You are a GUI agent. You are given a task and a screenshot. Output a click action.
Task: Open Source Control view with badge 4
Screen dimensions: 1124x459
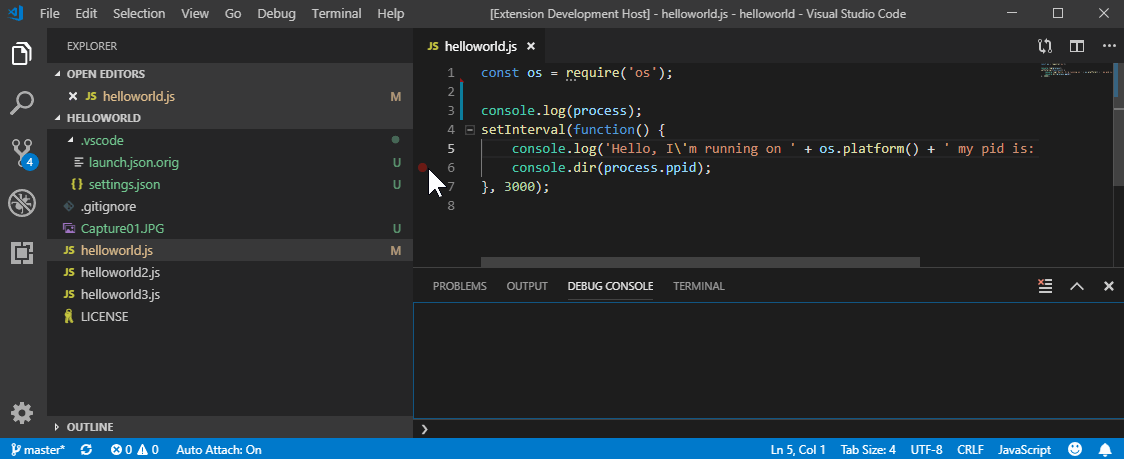click(x=22, y=153)
